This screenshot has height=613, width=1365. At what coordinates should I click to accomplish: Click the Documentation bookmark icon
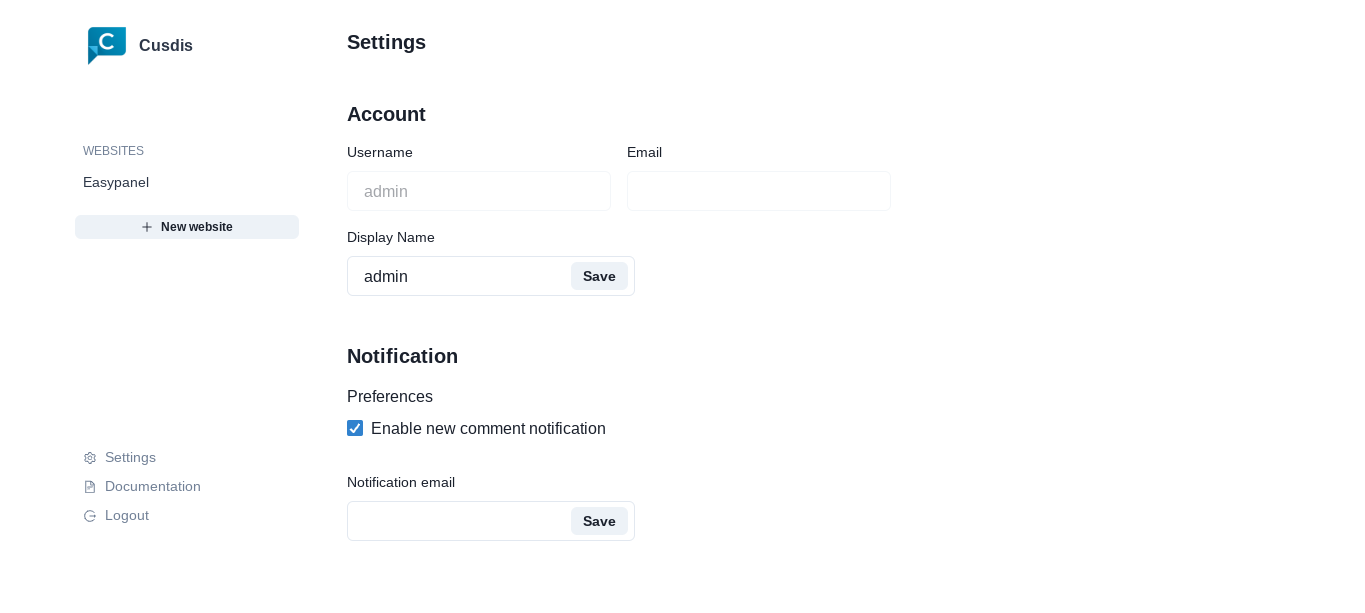click(x=89, y=487)
